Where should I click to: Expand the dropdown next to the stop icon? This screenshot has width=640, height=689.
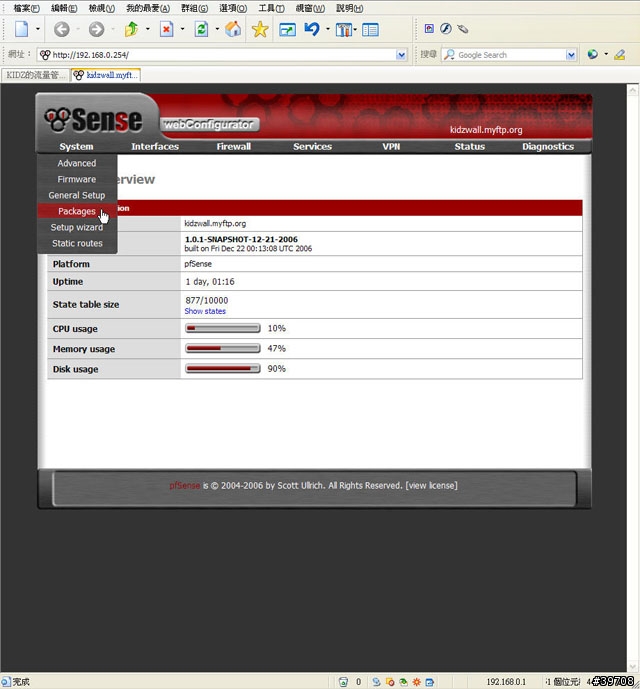[182, 29]
